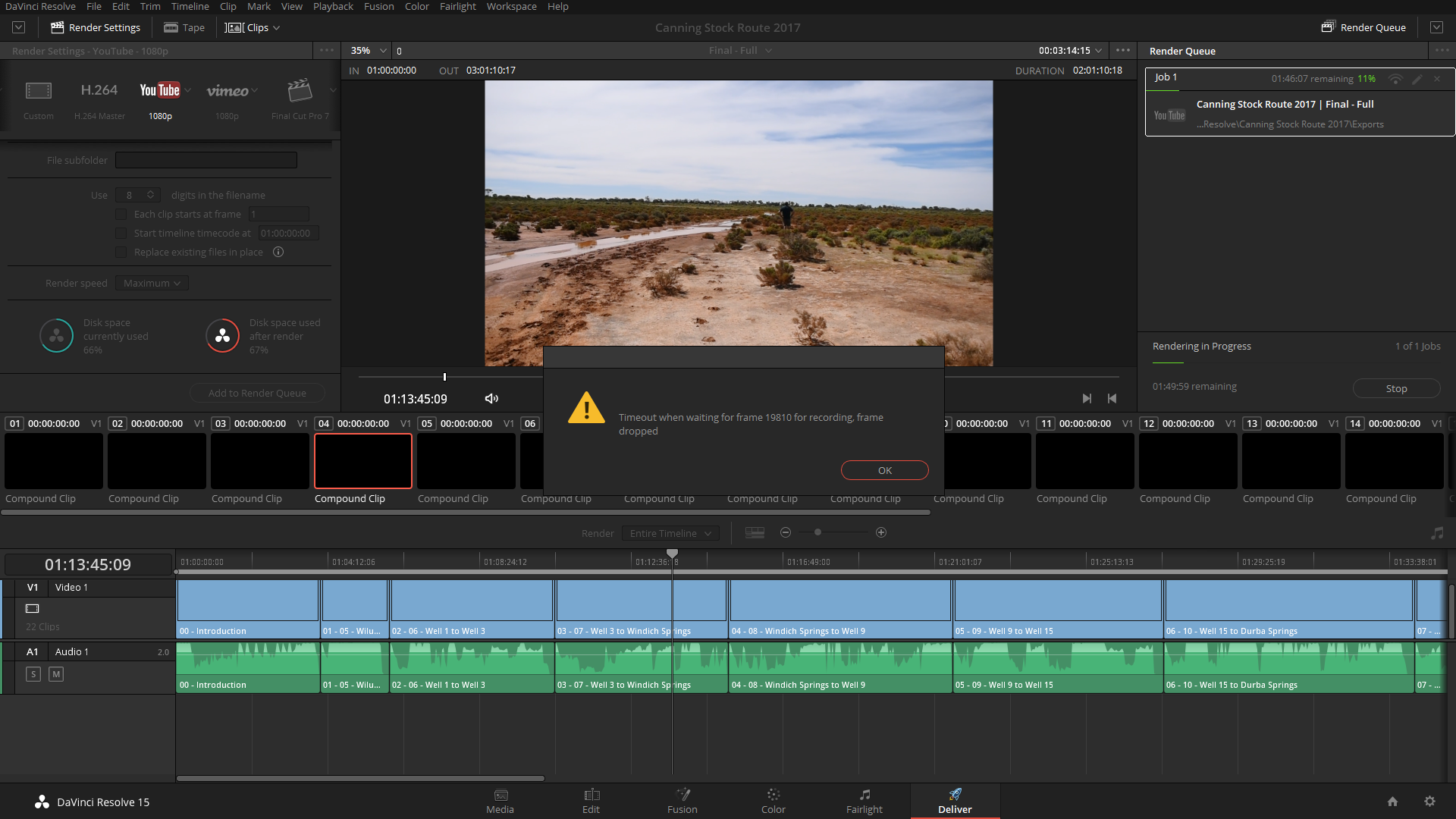Viewport: 1456px width, 819px height.
Task: Edit Job 1 with pencil icon
Action: 1417,79
